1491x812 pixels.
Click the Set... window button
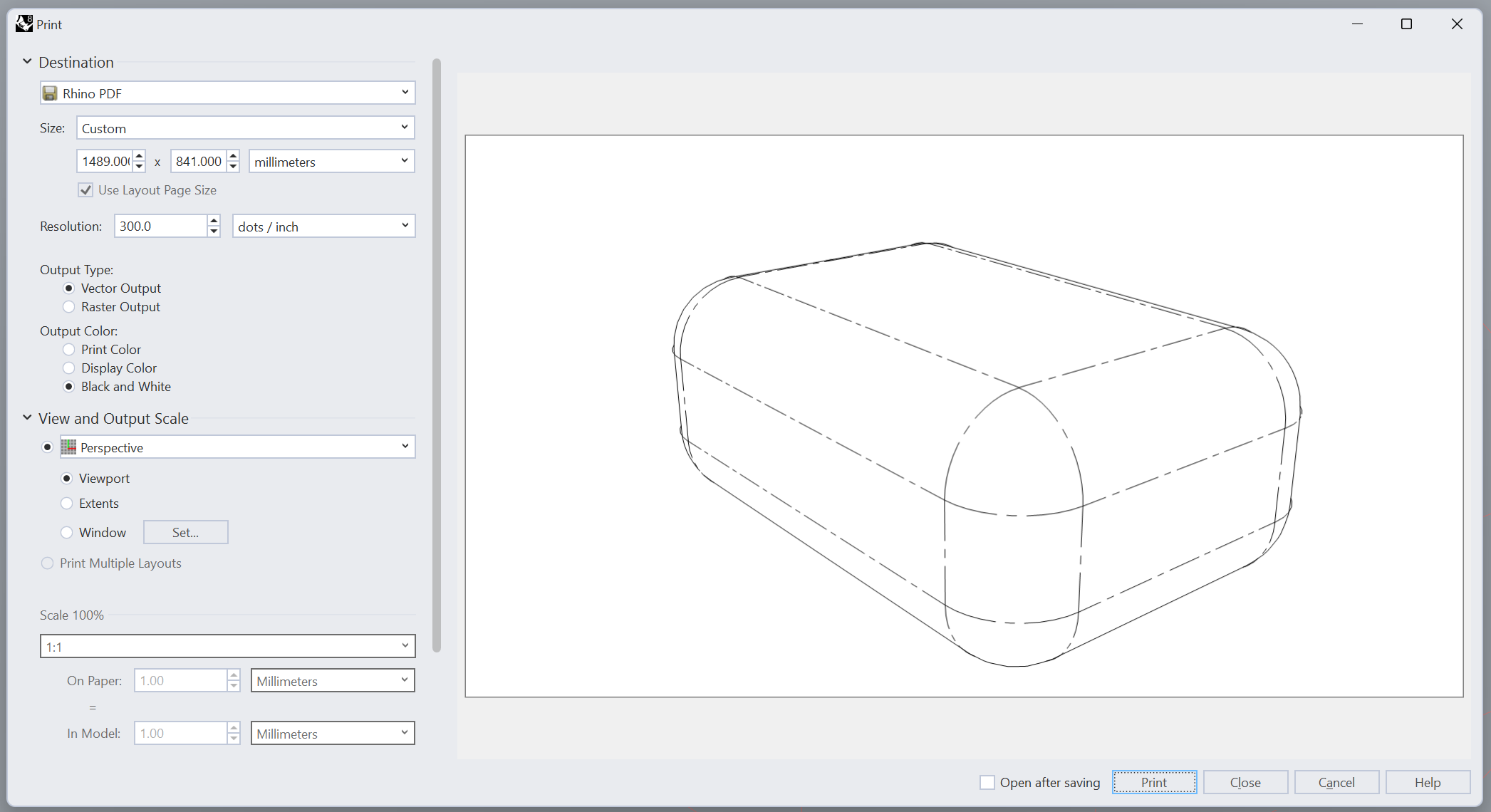tap(185, 533)
